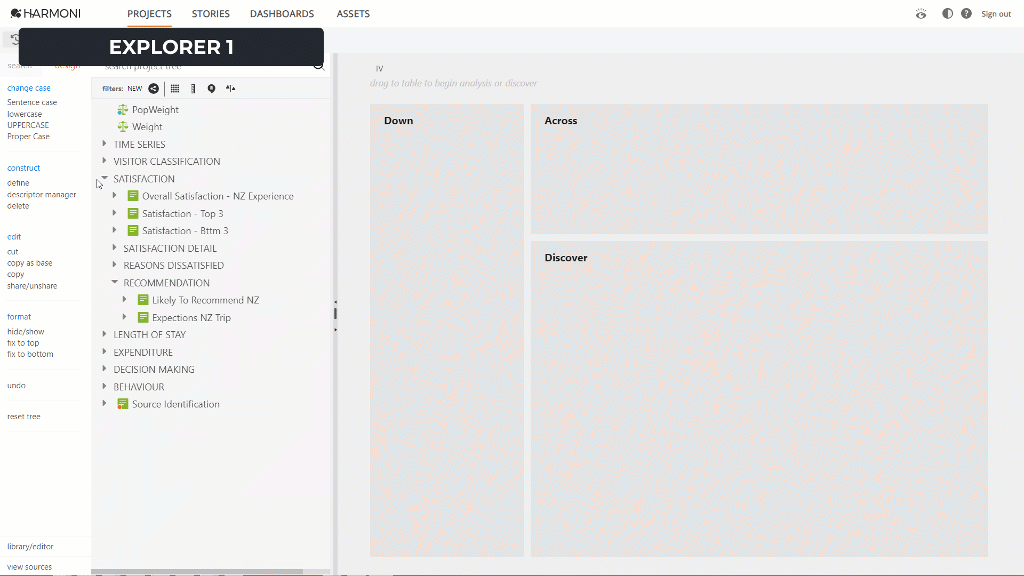Toggle the NEW filter

point(135,89)
